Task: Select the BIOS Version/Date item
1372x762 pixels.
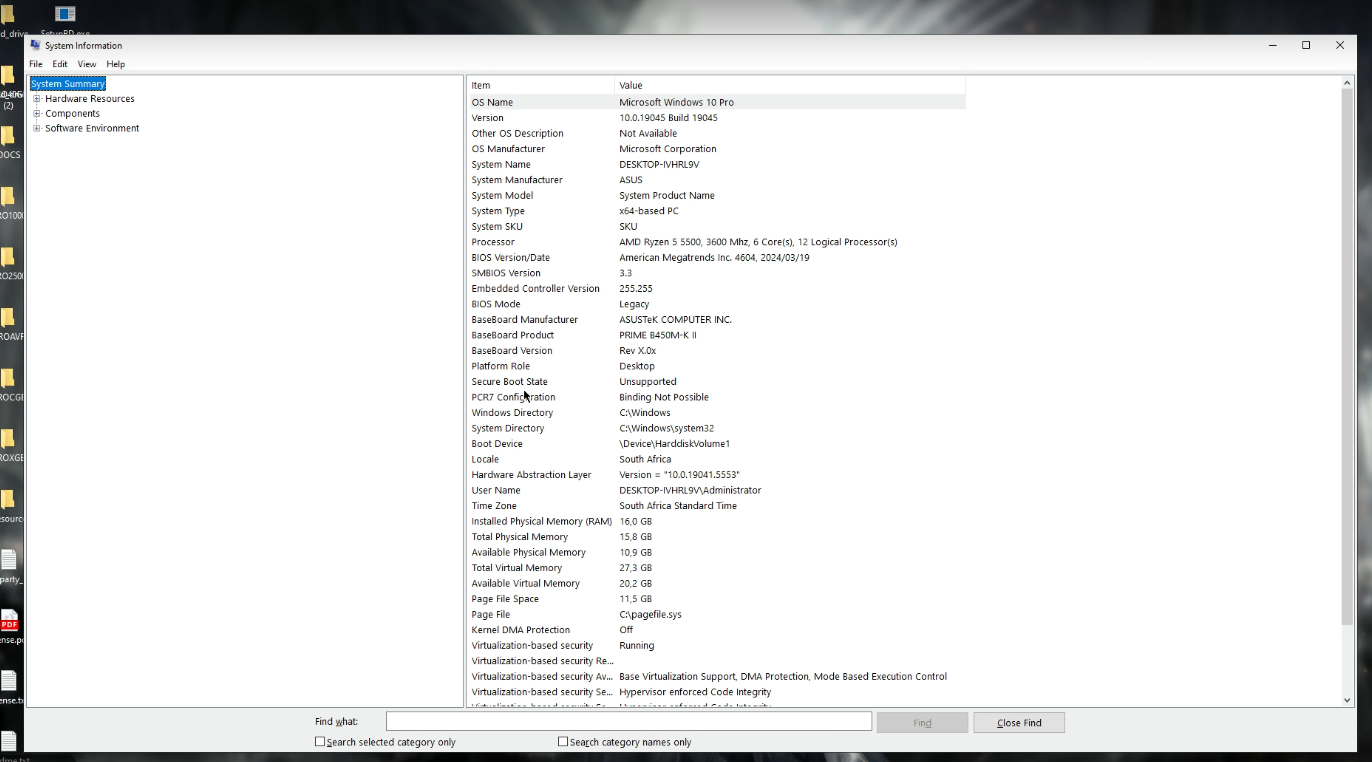Action: [510, 258]
